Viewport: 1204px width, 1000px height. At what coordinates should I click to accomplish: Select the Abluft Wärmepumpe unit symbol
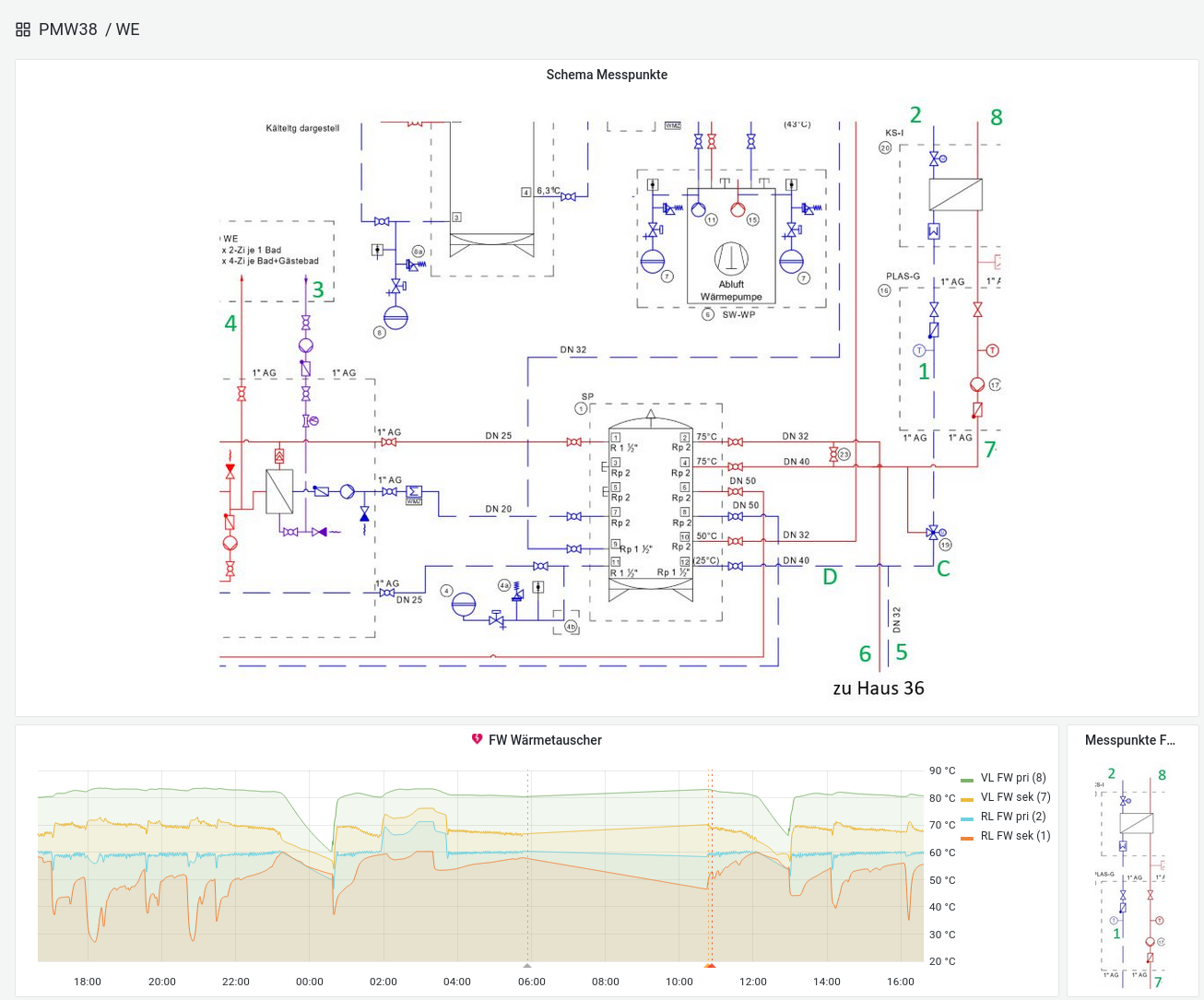point(733,258)
